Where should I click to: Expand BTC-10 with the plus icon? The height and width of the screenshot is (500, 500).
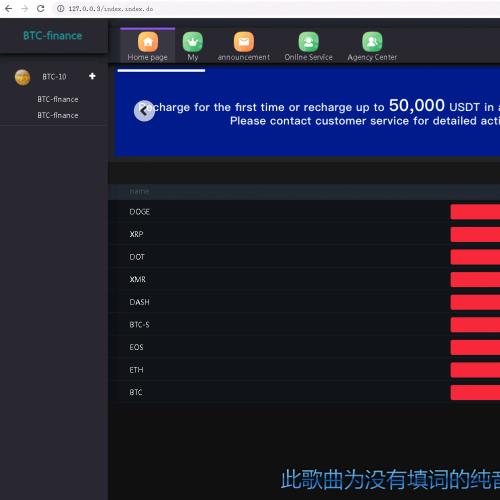[92, 76]
